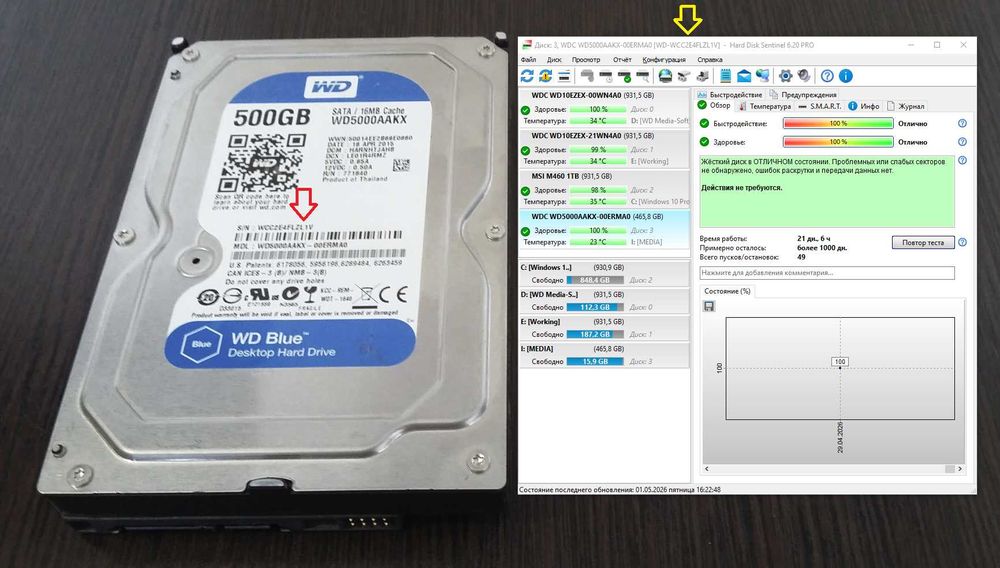
Task: Open the Файл menu
Action: click(x=528, y=59)
